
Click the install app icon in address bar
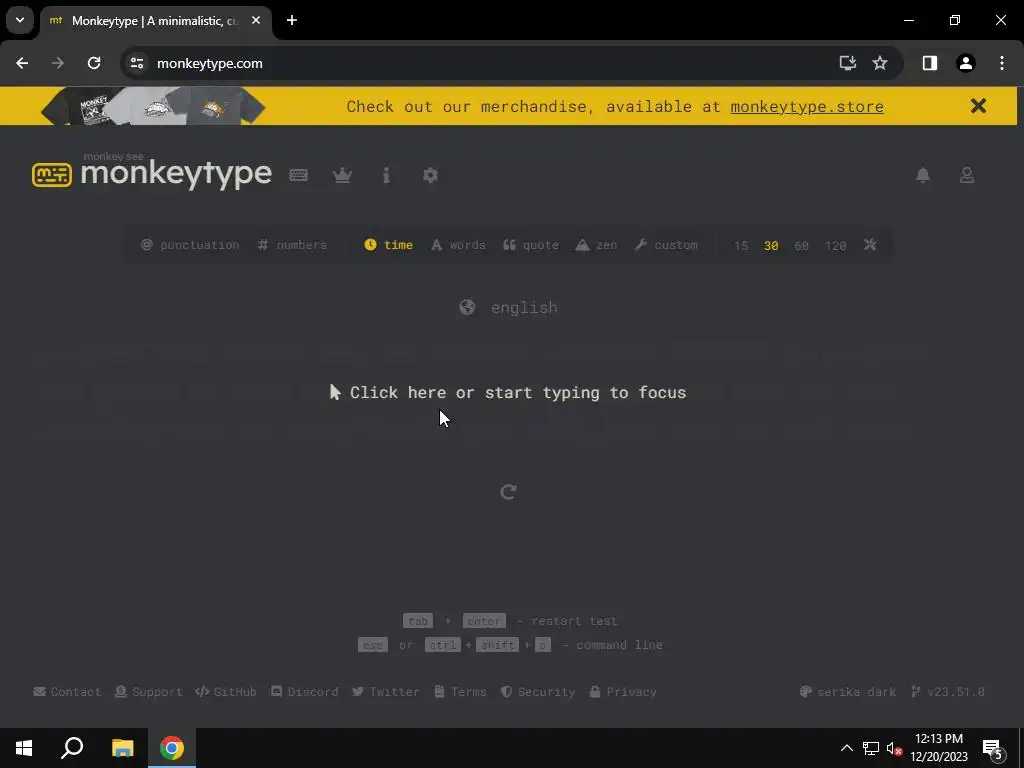click(x=847, y=63)
